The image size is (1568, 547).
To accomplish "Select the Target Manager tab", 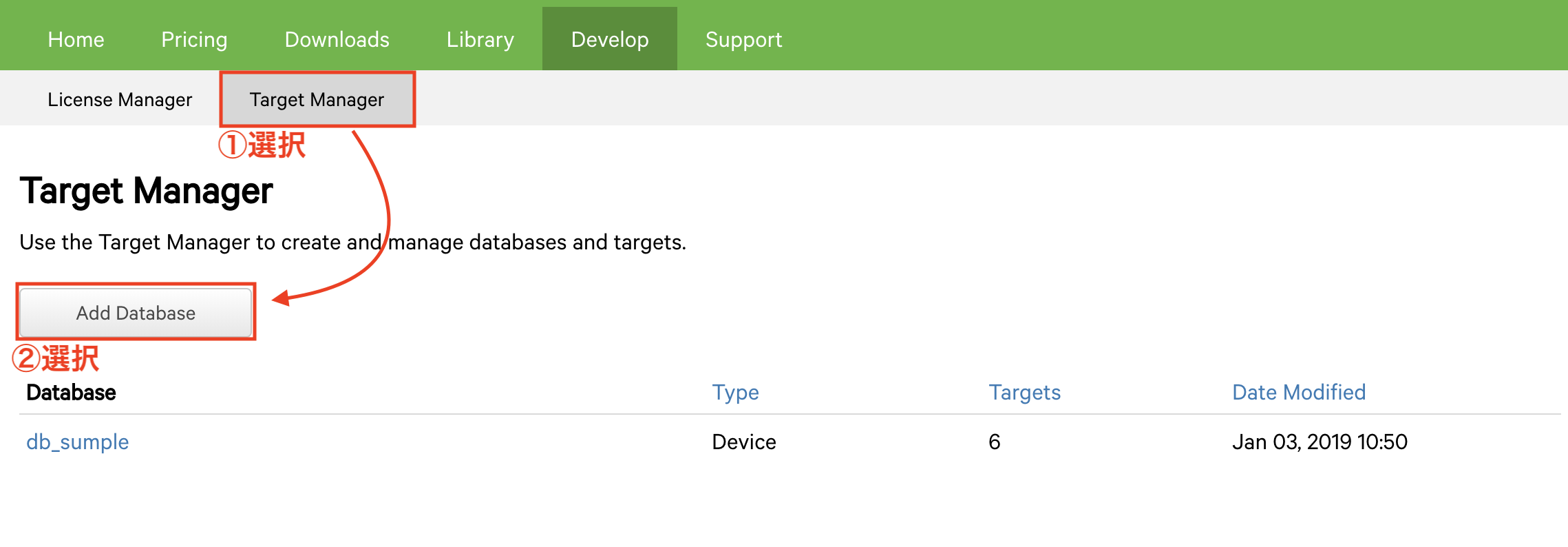I will coord(317,100).
